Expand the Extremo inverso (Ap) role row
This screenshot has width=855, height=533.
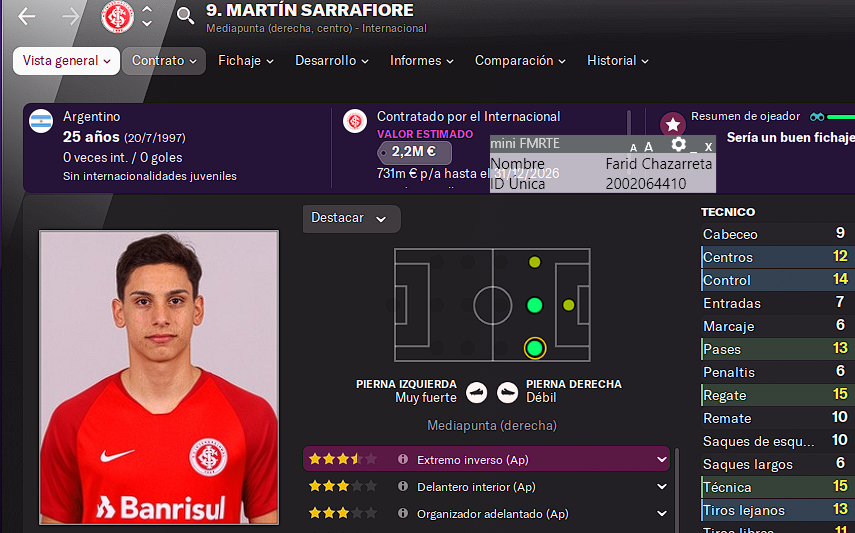coord(486,459)
